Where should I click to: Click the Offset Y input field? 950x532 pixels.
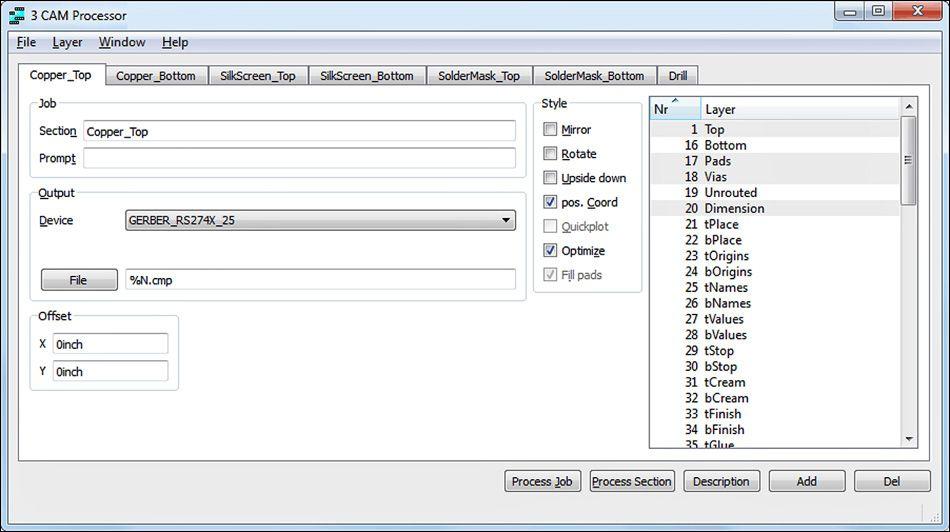point(110,371)
